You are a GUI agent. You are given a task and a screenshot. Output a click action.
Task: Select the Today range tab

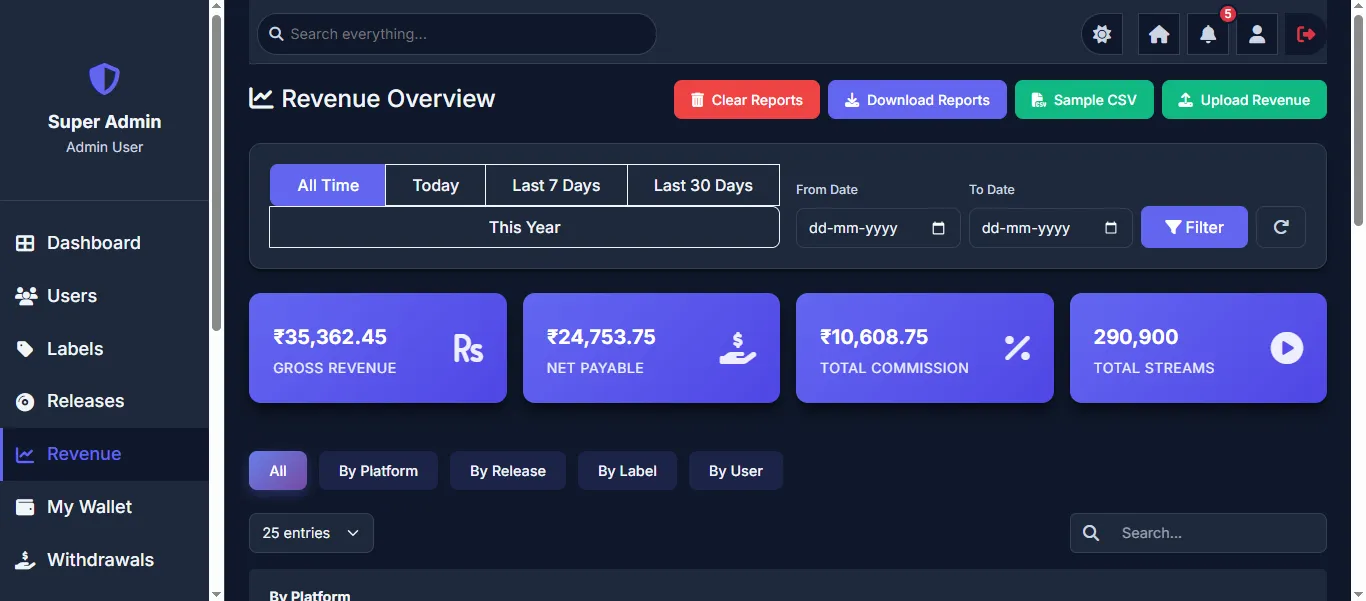(x=436, y=185)
